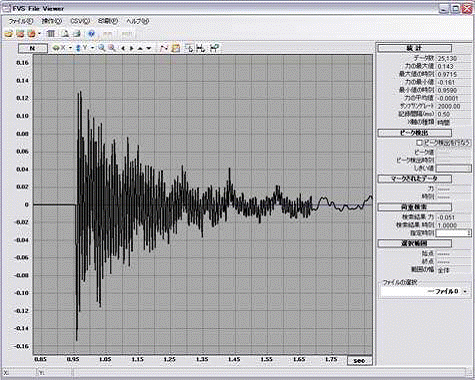Click the column table icon in toolbar
Viewport: 475px width, 380px height.
point(51,34)
